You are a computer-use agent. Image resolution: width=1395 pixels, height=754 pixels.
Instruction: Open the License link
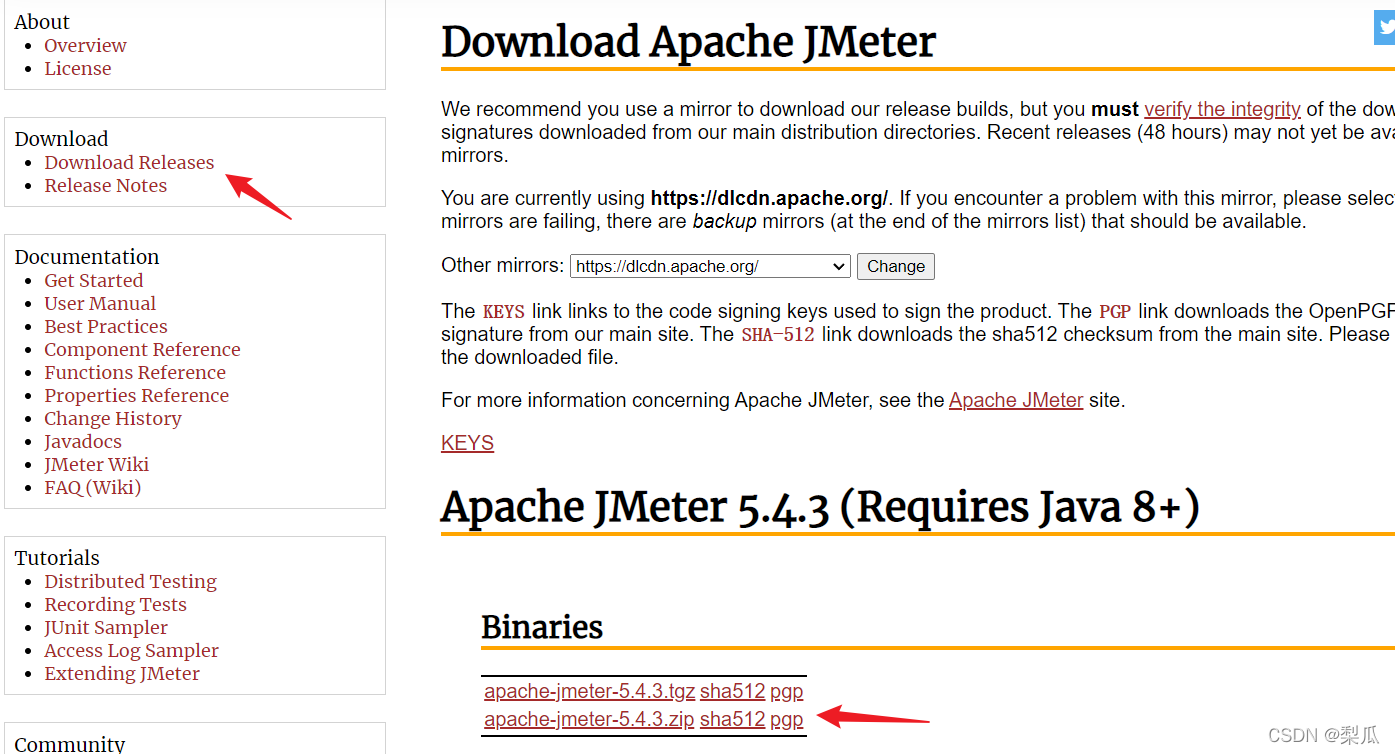click(78, 68)
